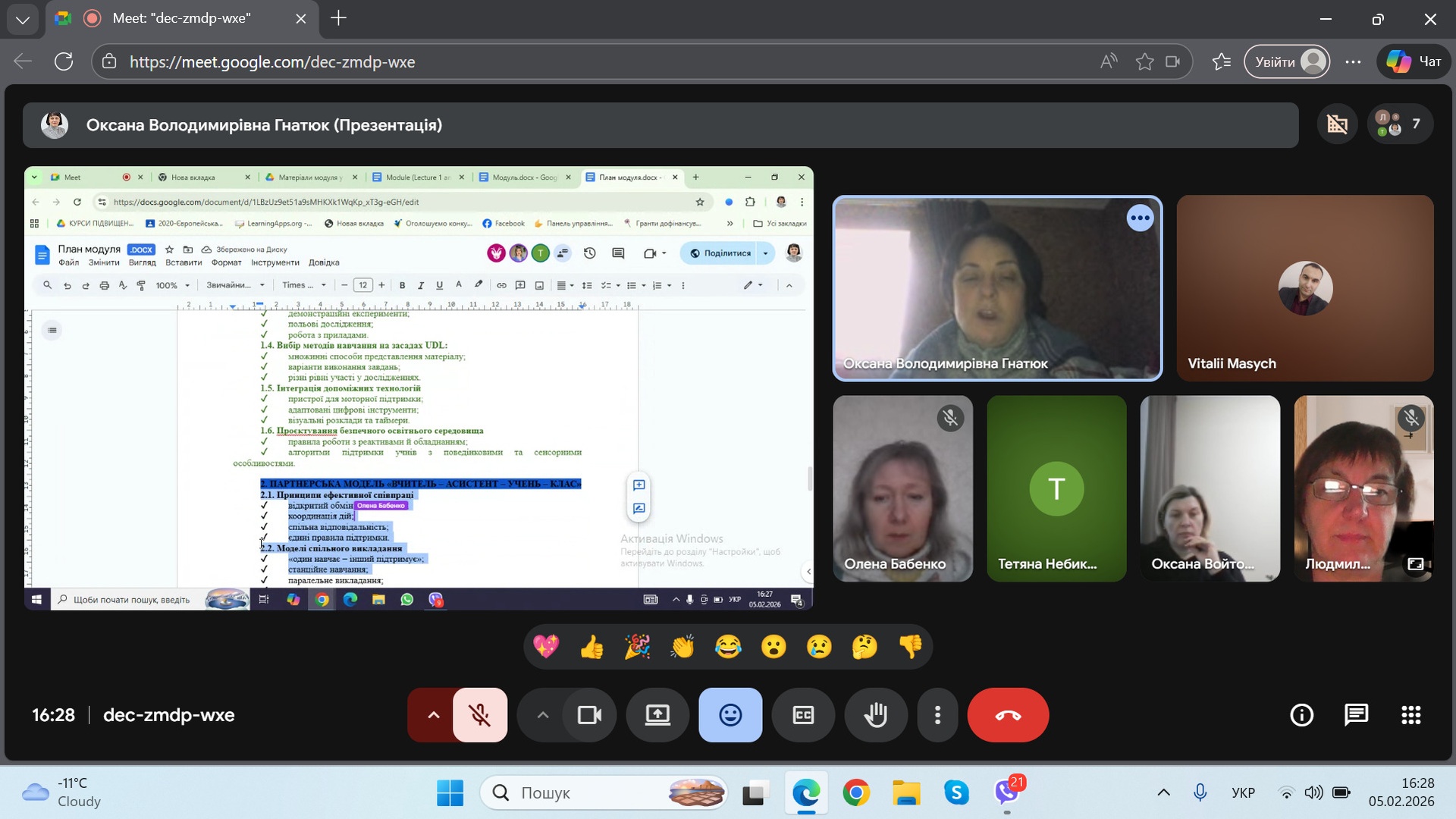Toggle the camera on or off
1456x819 pixels.
[x=589, y=715]
